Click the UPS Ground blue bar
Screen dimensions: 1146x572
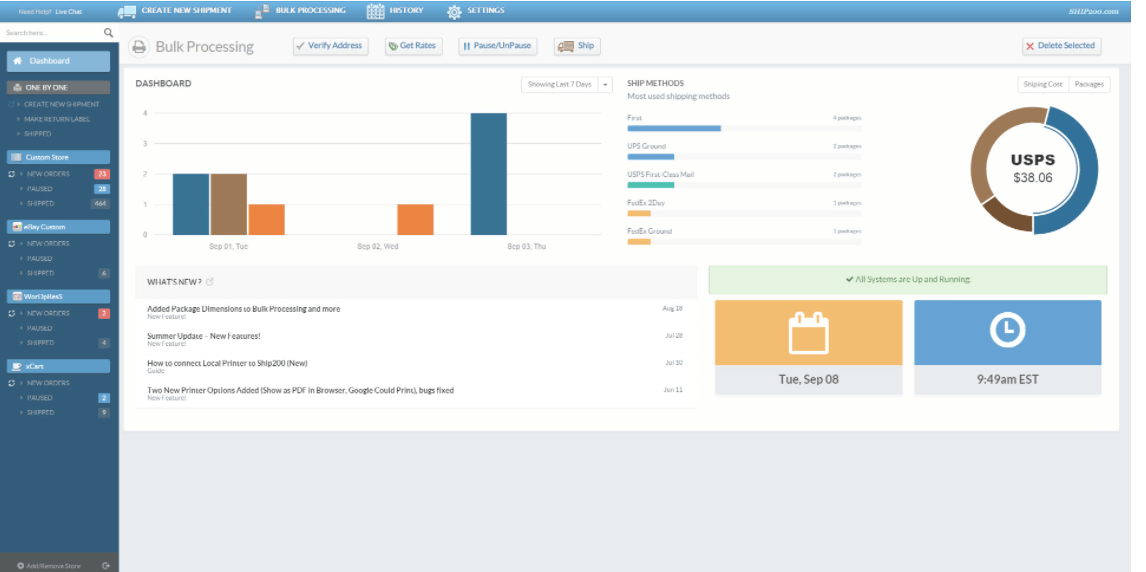(x=650, y=156)
